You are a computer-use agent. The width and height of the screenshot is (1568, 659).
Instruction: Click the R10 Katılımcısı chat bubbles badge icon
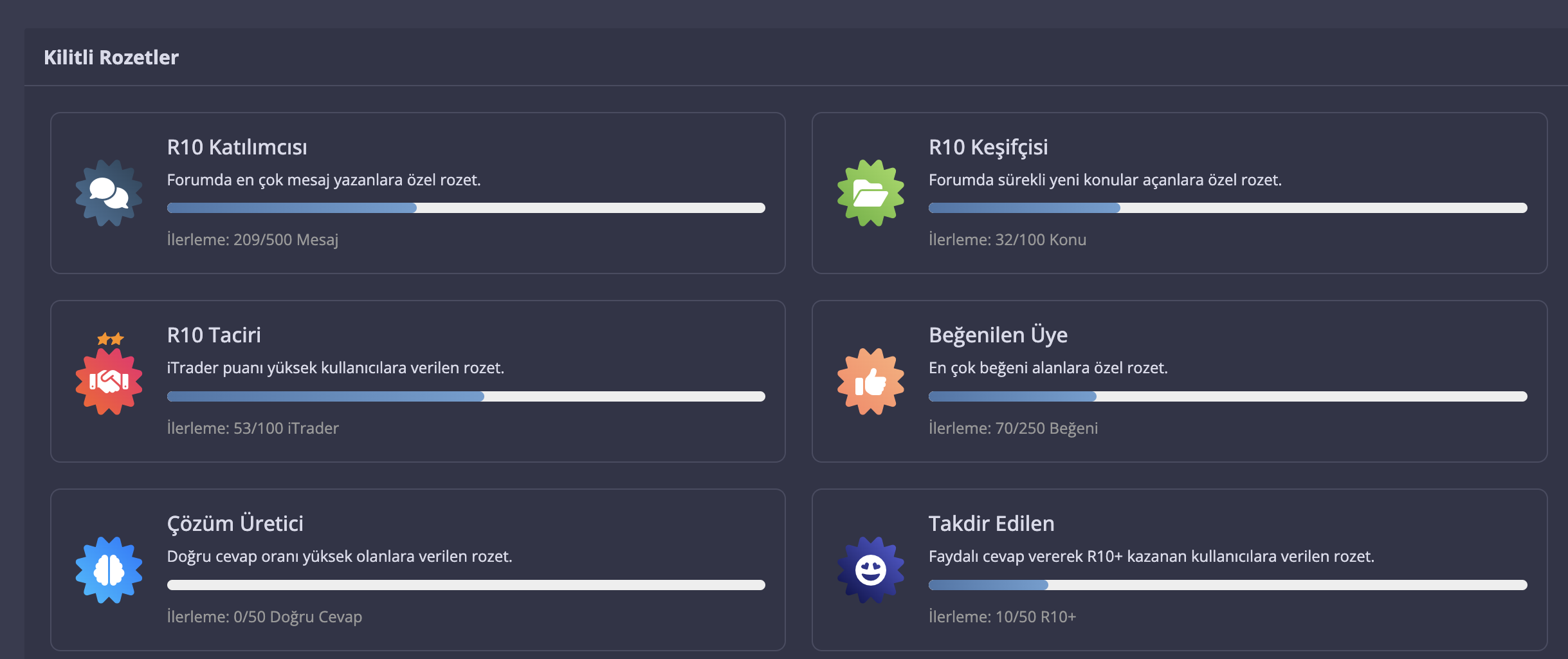(x=109, y=193)
